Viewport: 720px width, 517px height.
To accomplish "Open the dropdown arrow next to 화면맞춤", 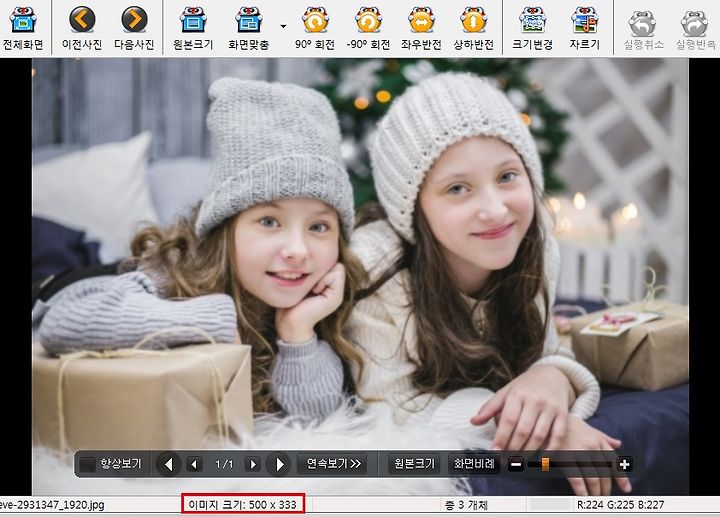I will click(283, 26).
